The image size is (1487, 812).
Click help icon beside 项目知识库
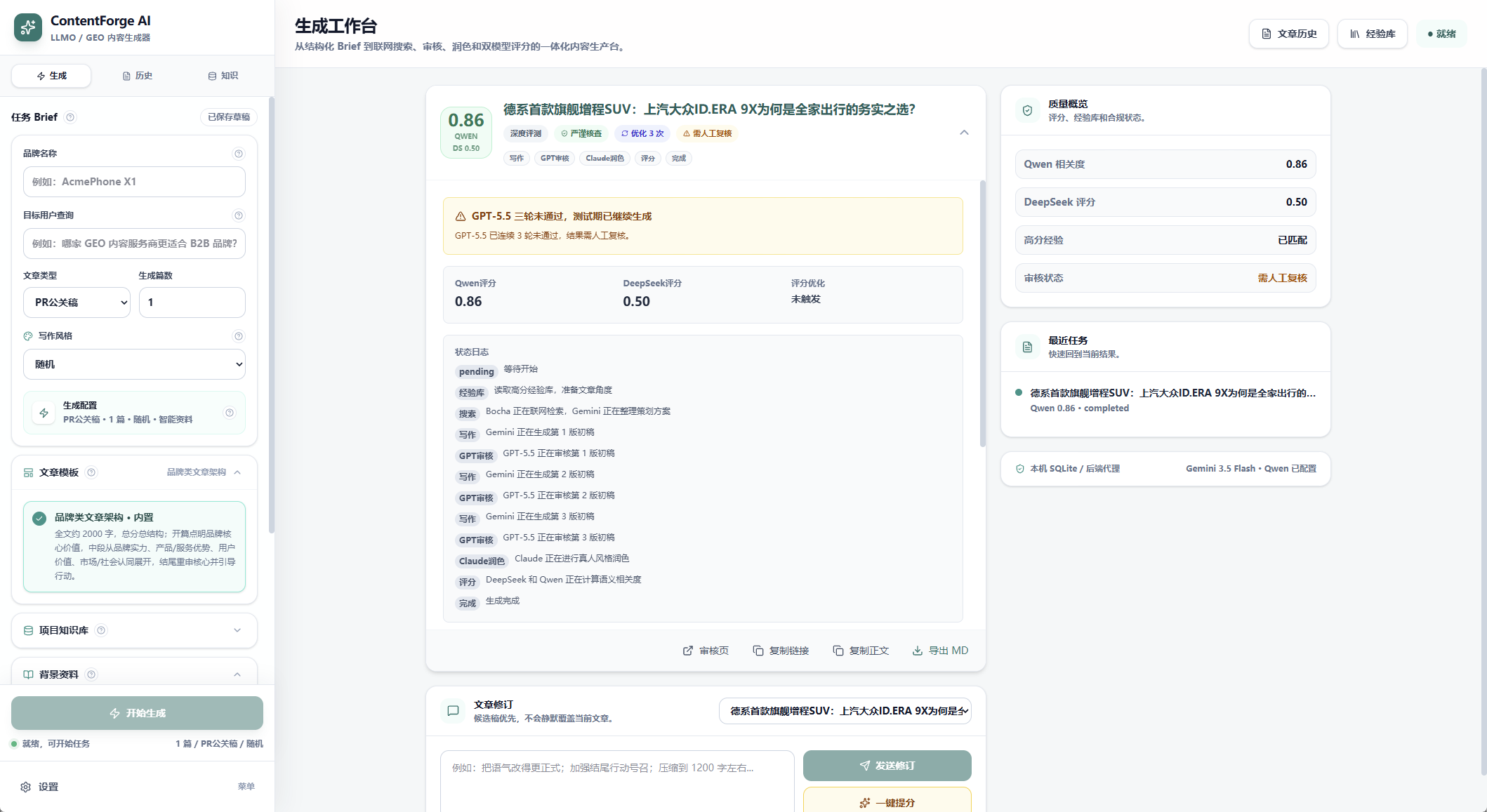pos(101,630)
